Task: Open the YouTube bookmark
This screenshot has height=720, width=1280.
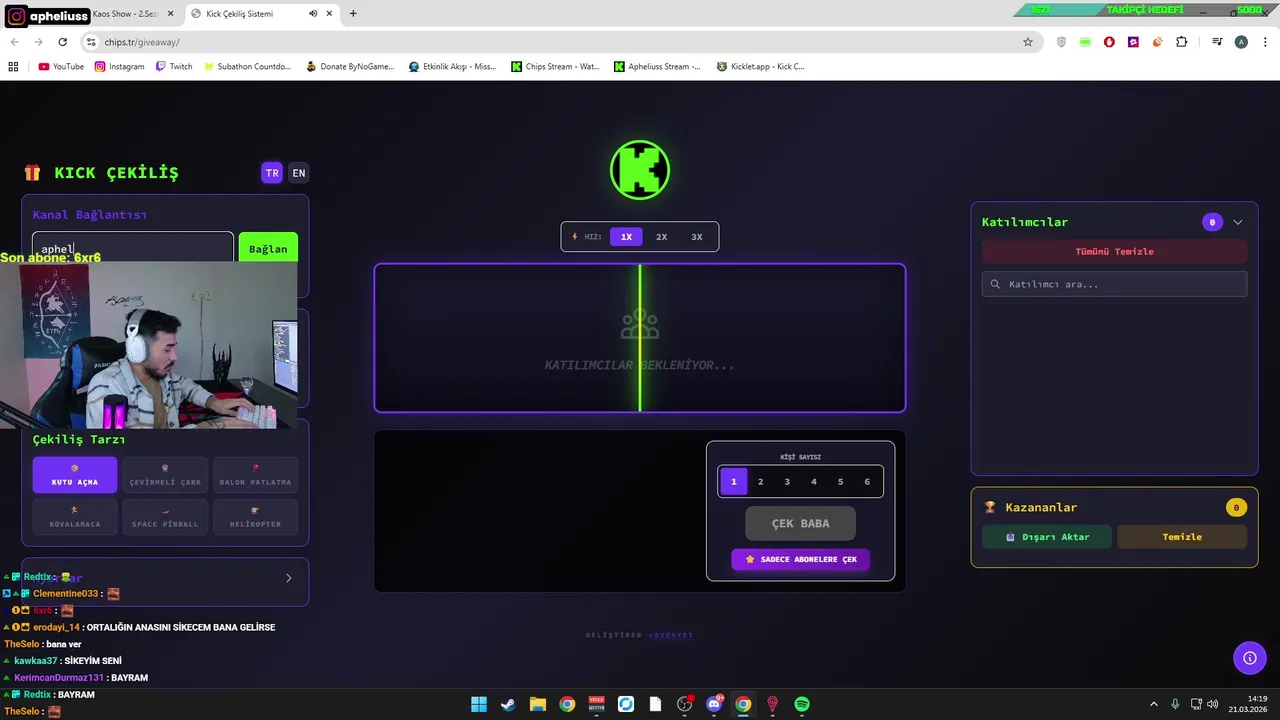Action: click(61, 67)
